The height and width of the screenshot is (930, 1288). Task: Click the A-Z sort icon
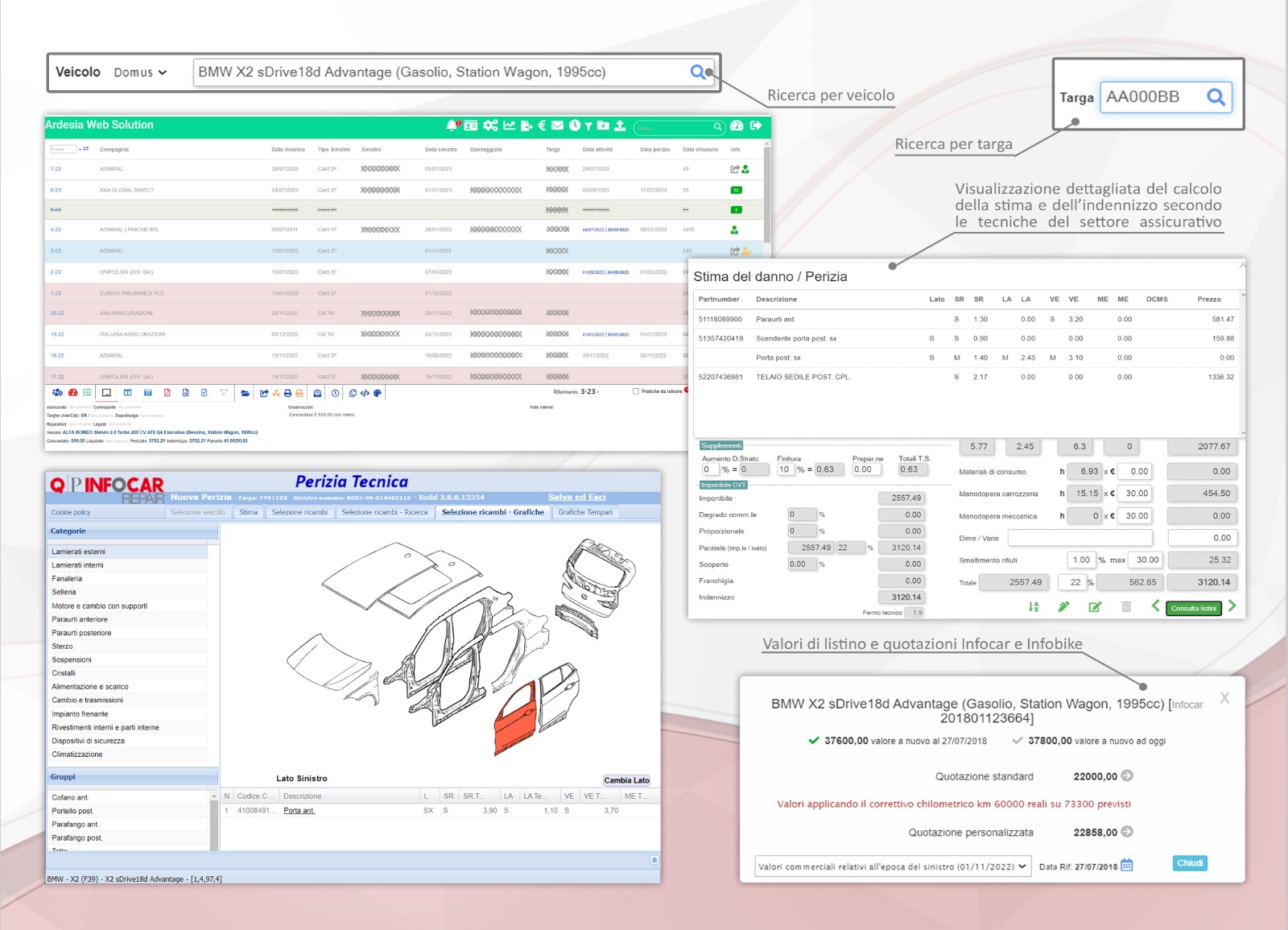[1034, 607]
